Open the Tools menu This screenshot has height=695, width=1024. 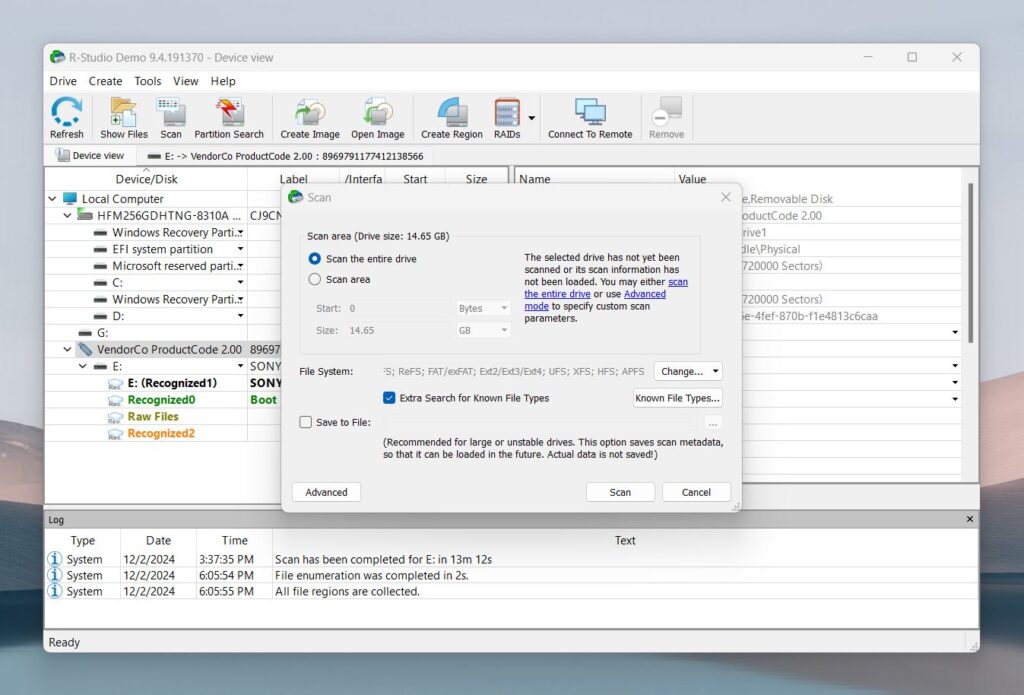[x=147, y=81]
